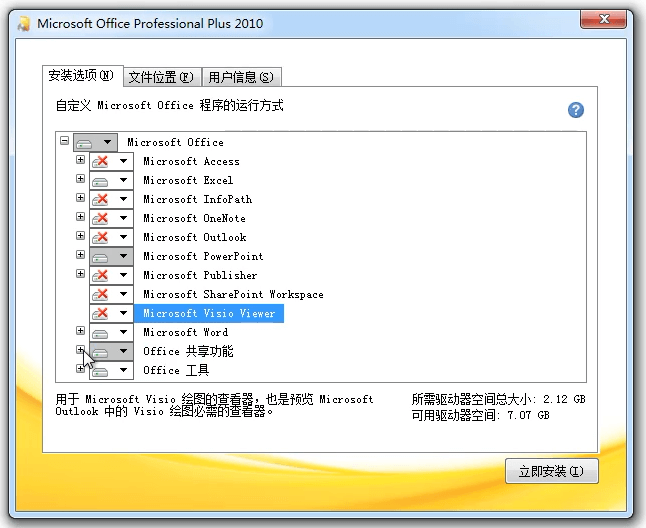Click the Microsoft Word drive icon

point(100,332)
